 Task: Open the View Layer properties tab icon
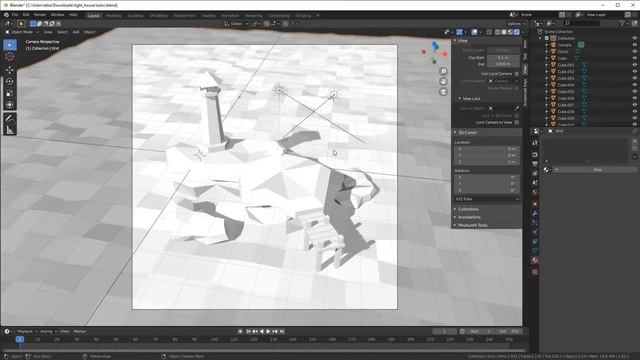[535, 173]
